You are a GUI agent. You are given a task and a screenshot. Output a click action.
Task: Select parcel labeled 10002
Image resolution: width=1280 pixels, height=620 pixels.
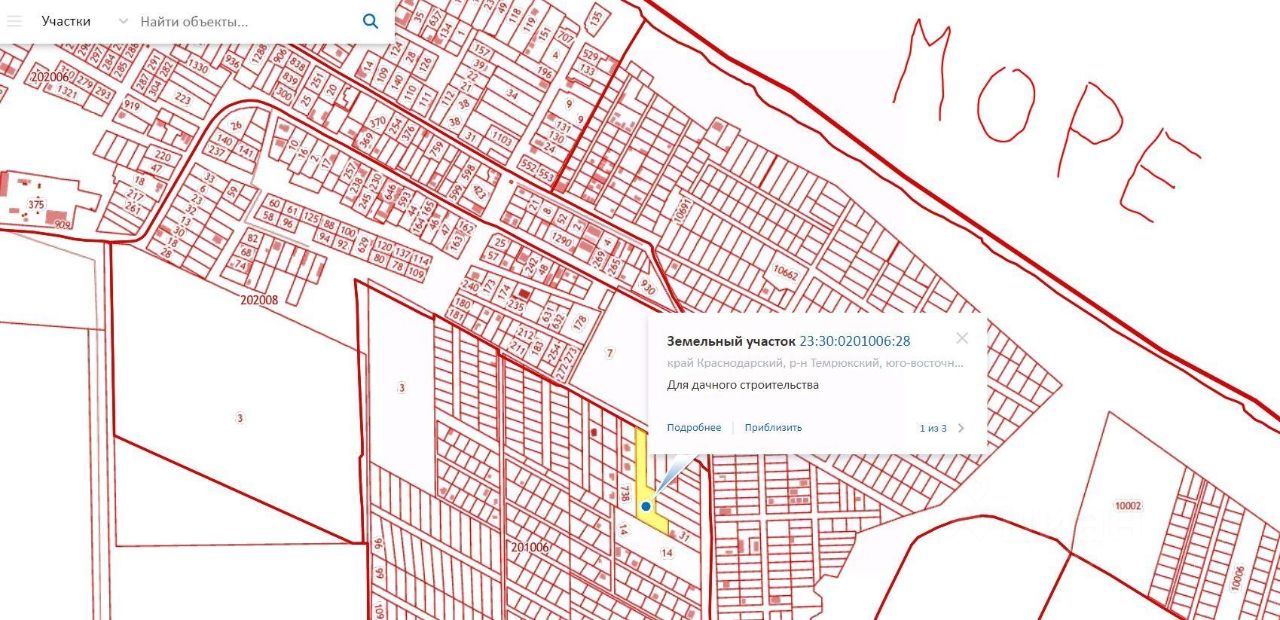[x=1127, y=507]
